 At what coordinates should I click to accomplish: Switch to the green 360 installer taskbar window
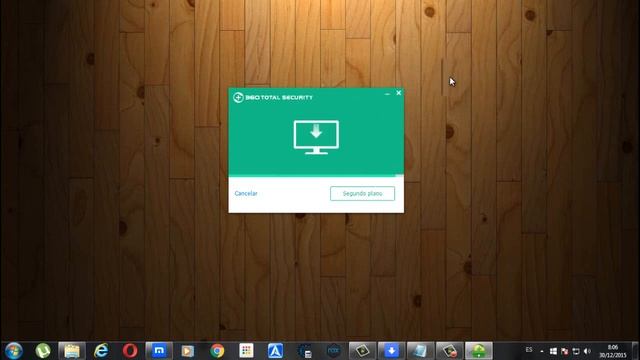[479, 351]
